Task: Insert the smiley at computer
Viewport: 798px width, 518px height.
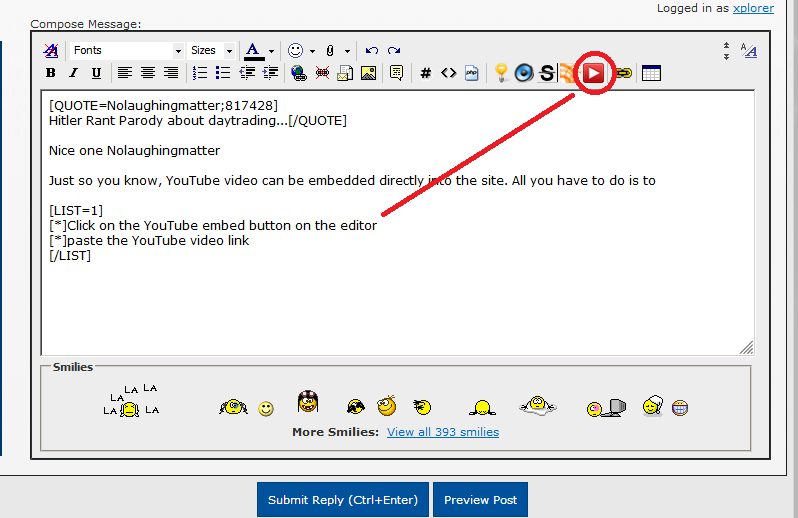Action: 606,408
